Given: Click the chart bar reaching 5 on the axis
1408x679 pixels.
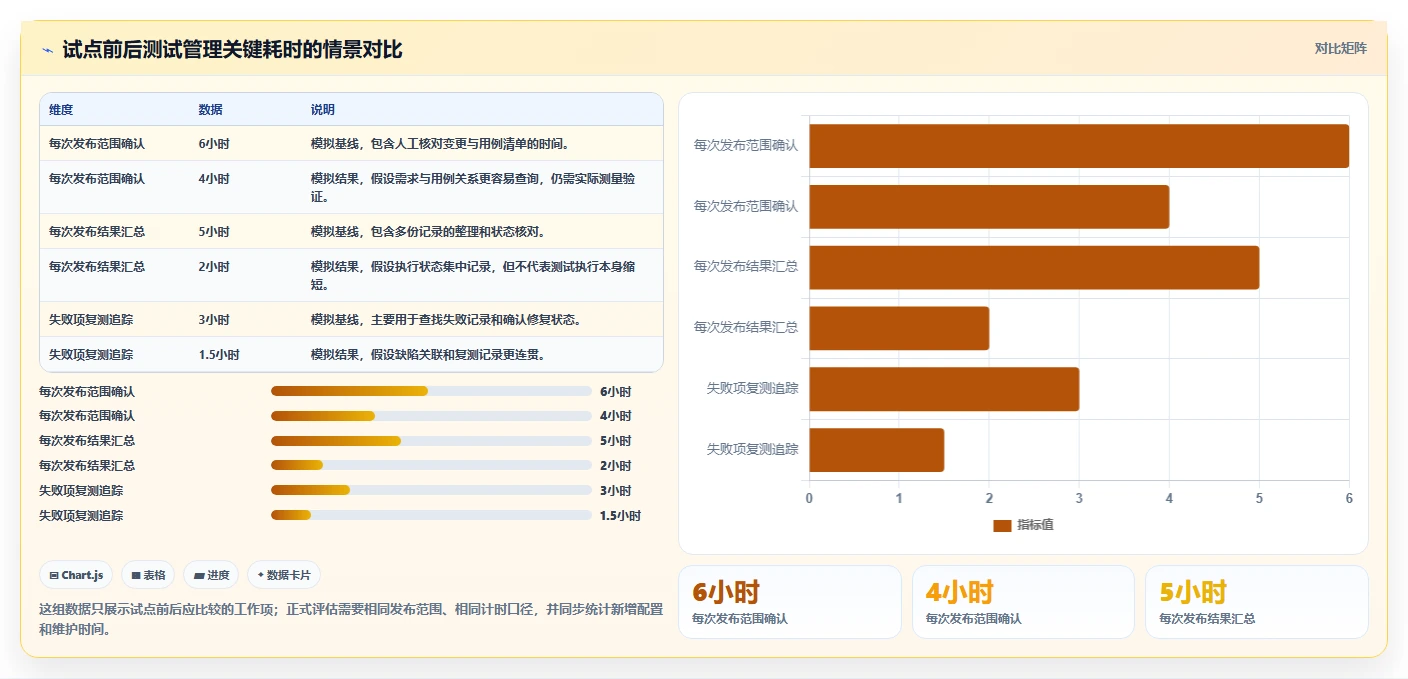Looking at the screenshot, I should click(1034, 268).
